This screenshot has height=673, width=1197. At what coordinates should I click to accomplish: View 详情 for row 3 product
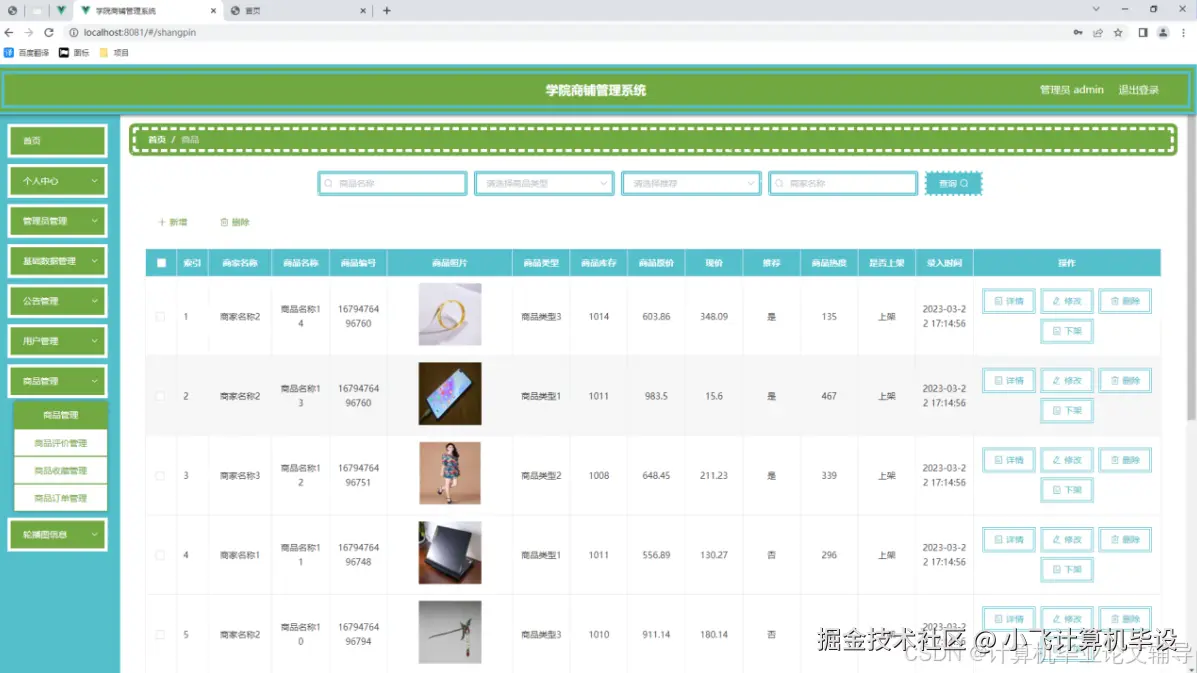pyautogui.click(x=1008, y=460)
